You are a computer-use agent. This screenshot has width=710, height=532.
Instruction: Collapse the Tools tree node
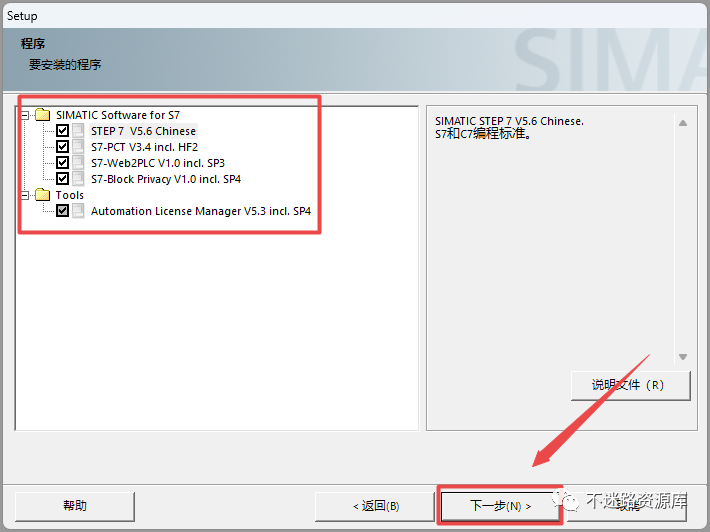(x=25, y=195)
